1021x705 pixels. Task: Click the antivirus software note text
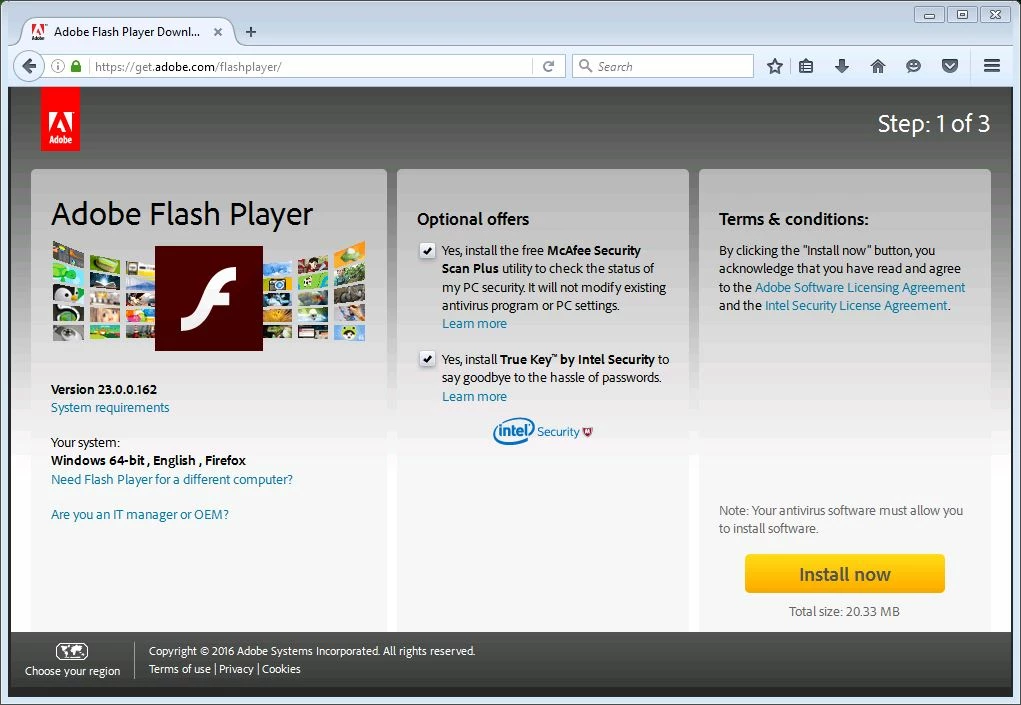pos(841,519)
